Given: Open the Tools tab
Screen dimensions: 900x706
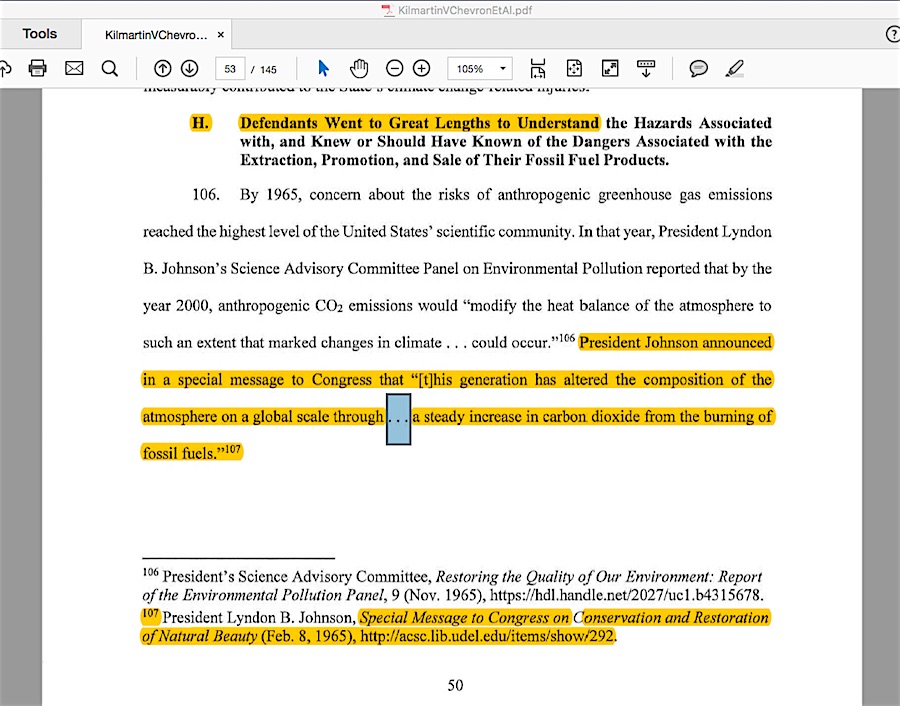Looking at the screenshot, I should 40,34.
